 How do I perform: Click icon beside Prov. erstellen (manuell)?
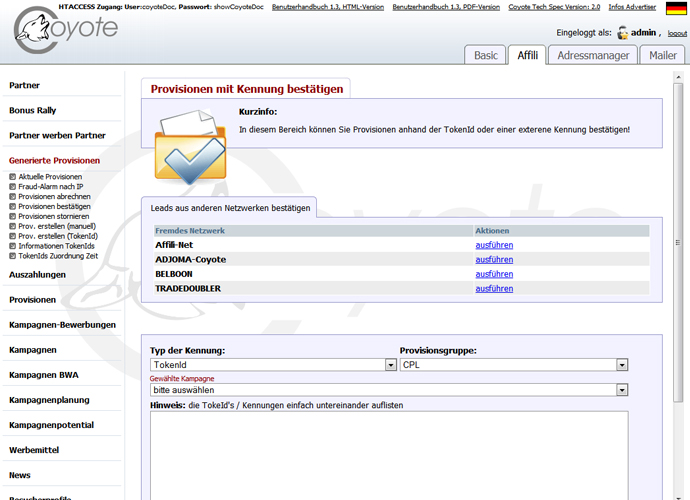(12, 226)
